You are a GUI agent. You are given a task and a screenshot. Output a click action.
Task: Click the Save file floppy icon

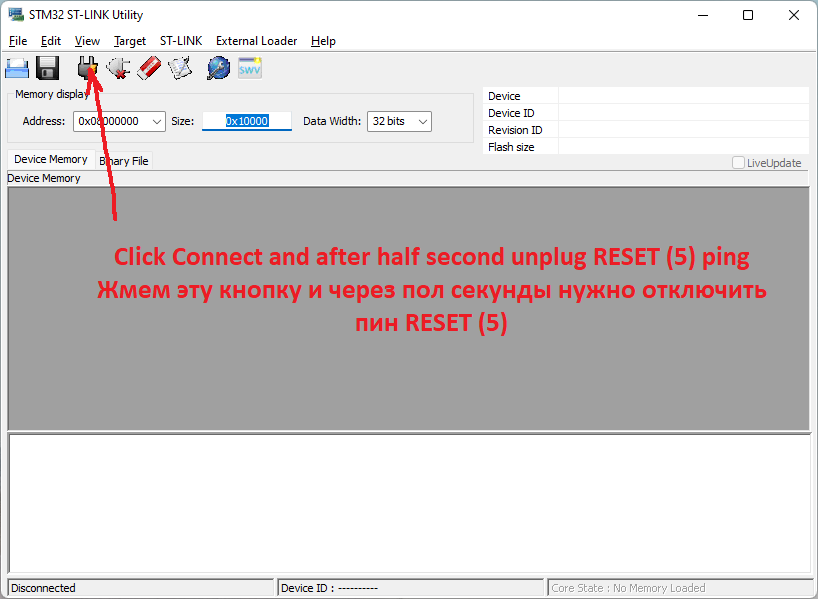[x=48, y=68]
